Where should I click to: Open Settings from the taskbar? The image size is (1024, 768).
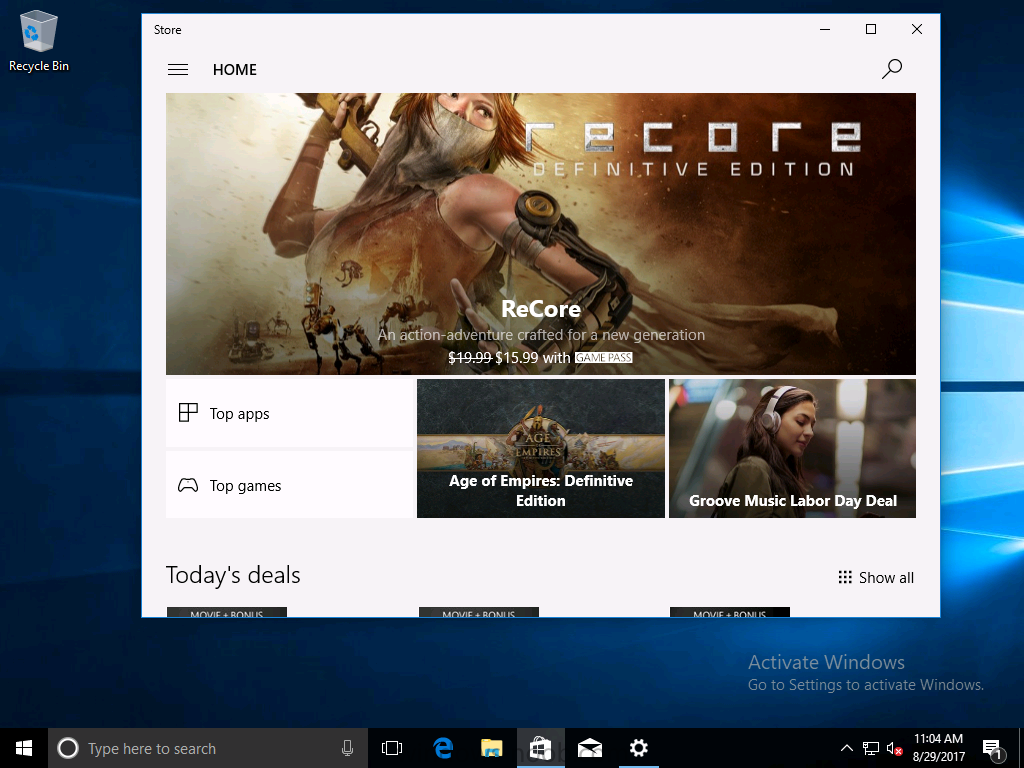tap(639, 748)
